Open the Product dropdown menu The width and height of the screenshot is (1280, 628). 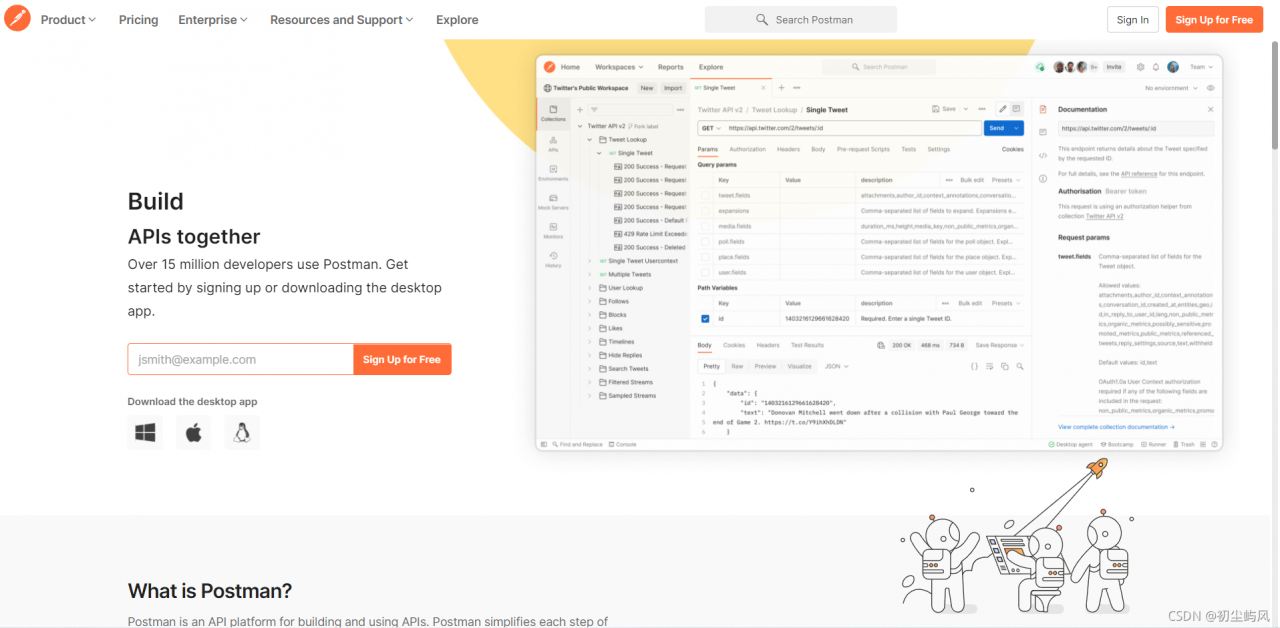69,20
